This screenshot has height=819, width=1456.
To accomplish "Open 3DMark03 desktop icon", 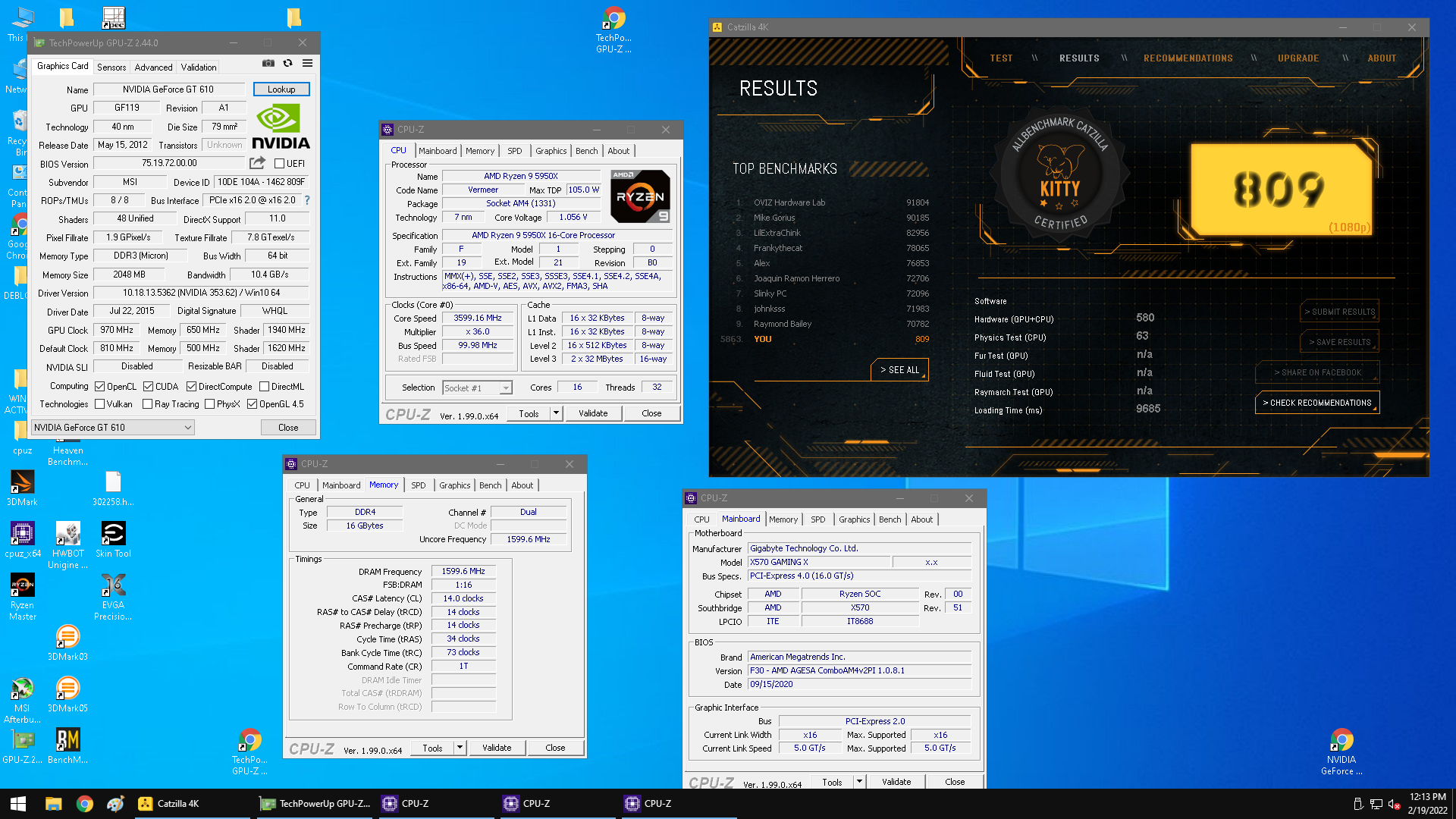I will coord(67,642).
